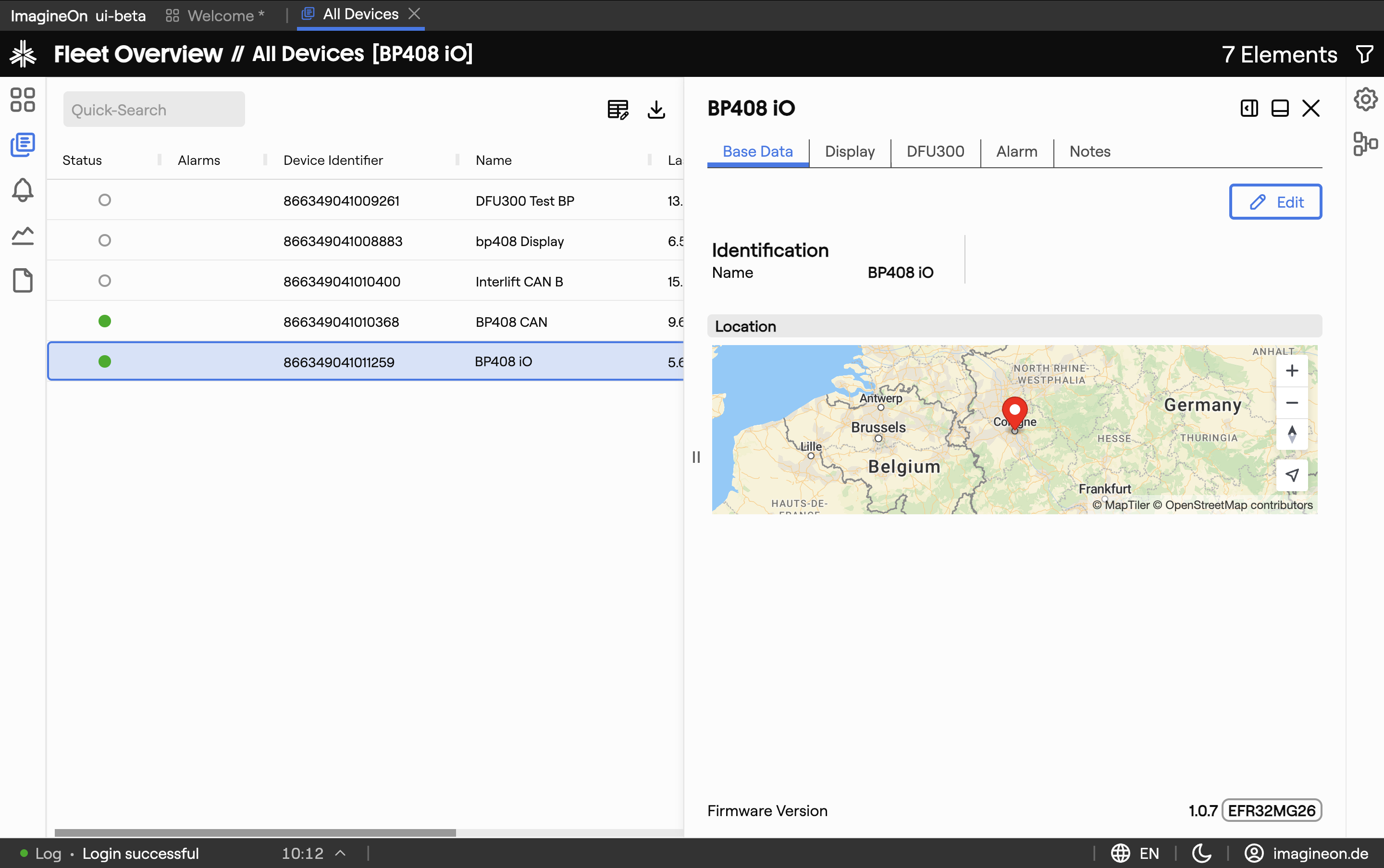Click the language globe icon

1121,854
